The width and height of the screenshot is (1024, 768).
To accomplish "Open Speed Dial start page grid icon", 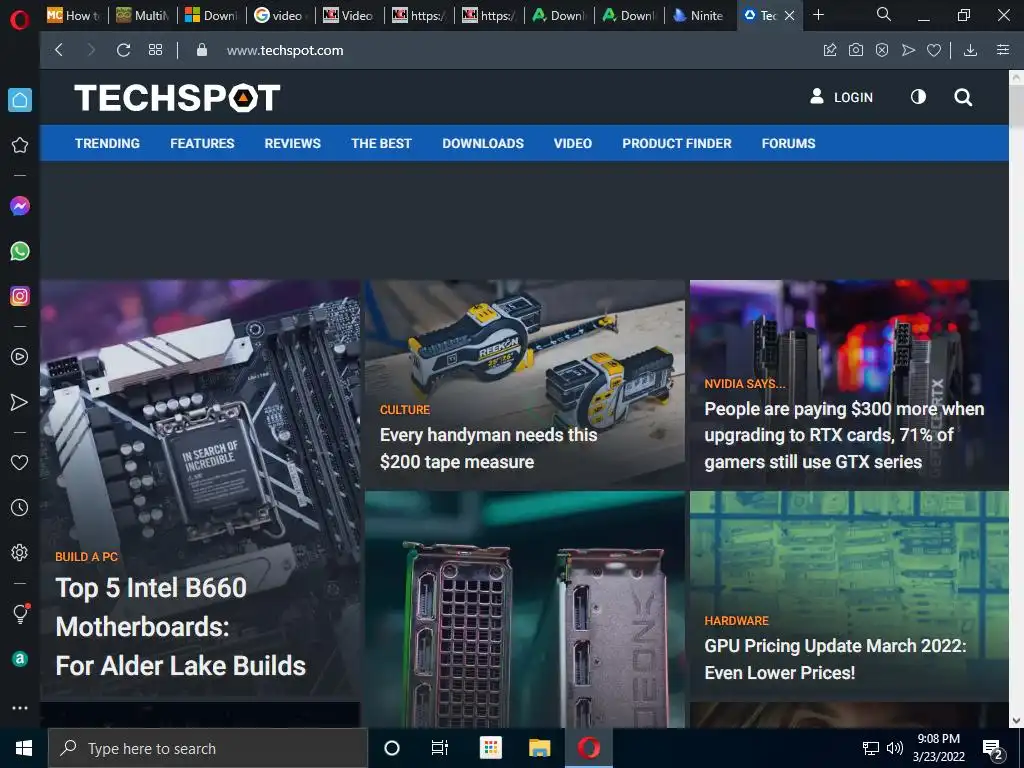I will (x=155, y=50).
